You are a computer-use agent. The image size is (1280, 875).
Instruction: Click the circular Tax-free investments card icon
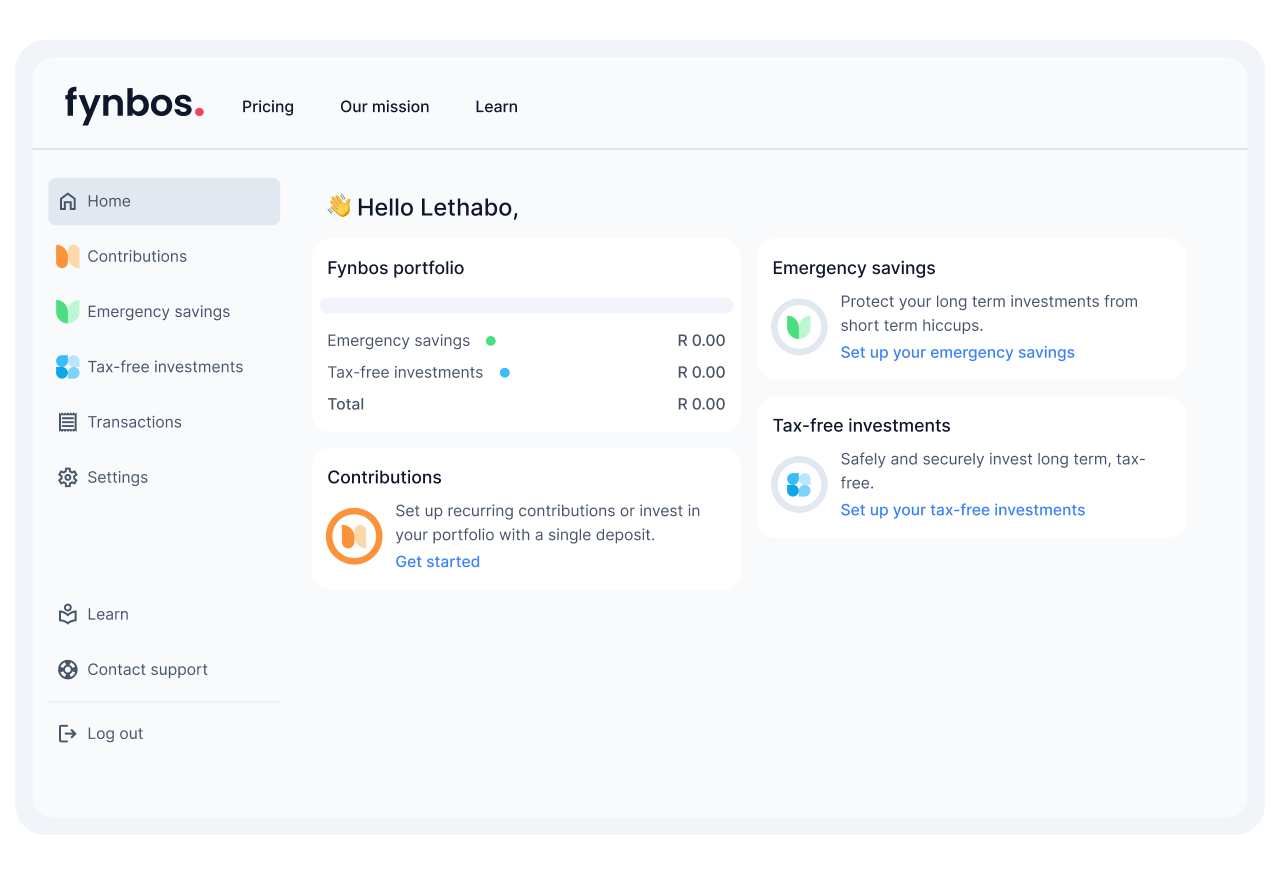click(x=799, y=485)
